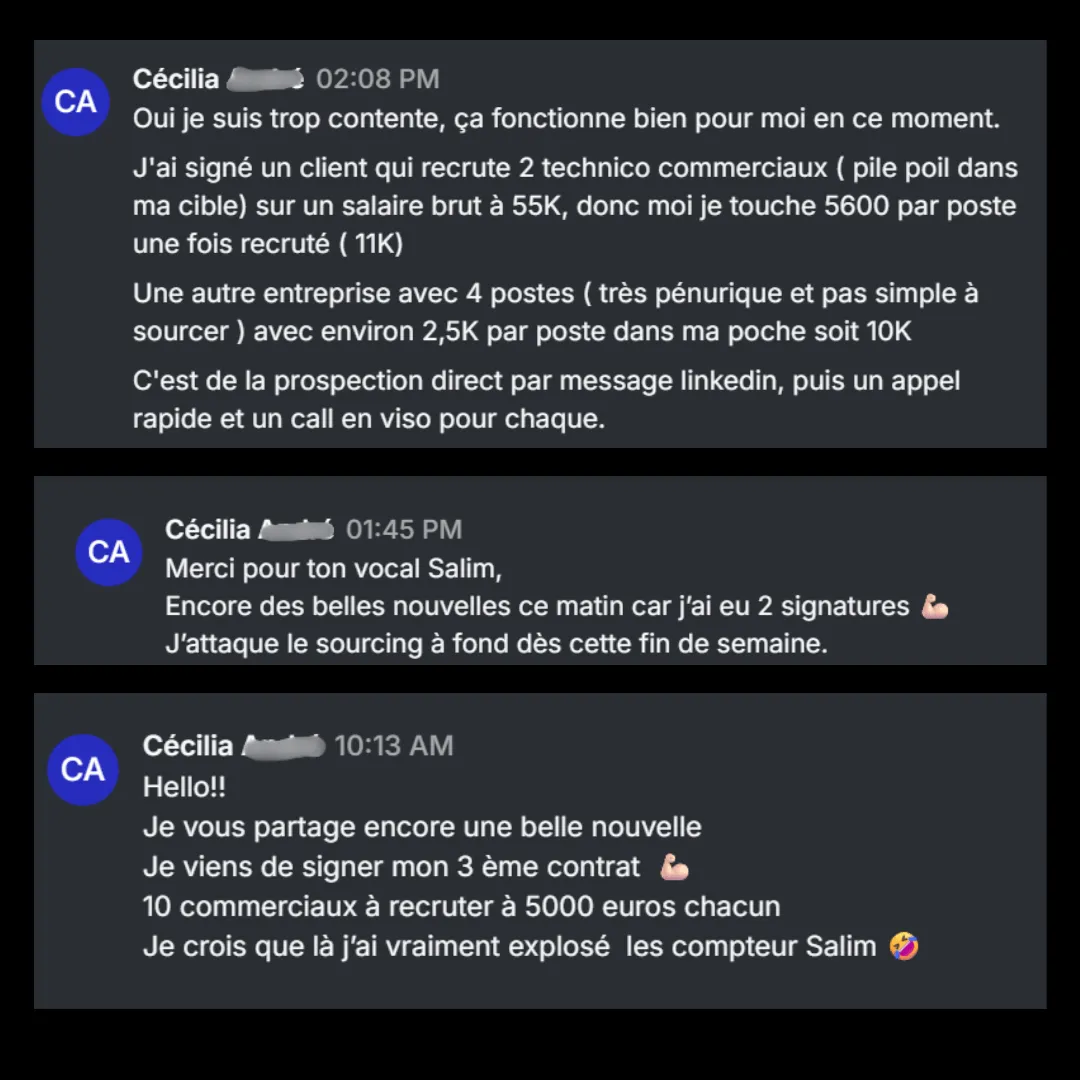Click the 02:08 PM timestamp
The width and height of the screenshot is (1080, 1080).
[x=377, y=79]
